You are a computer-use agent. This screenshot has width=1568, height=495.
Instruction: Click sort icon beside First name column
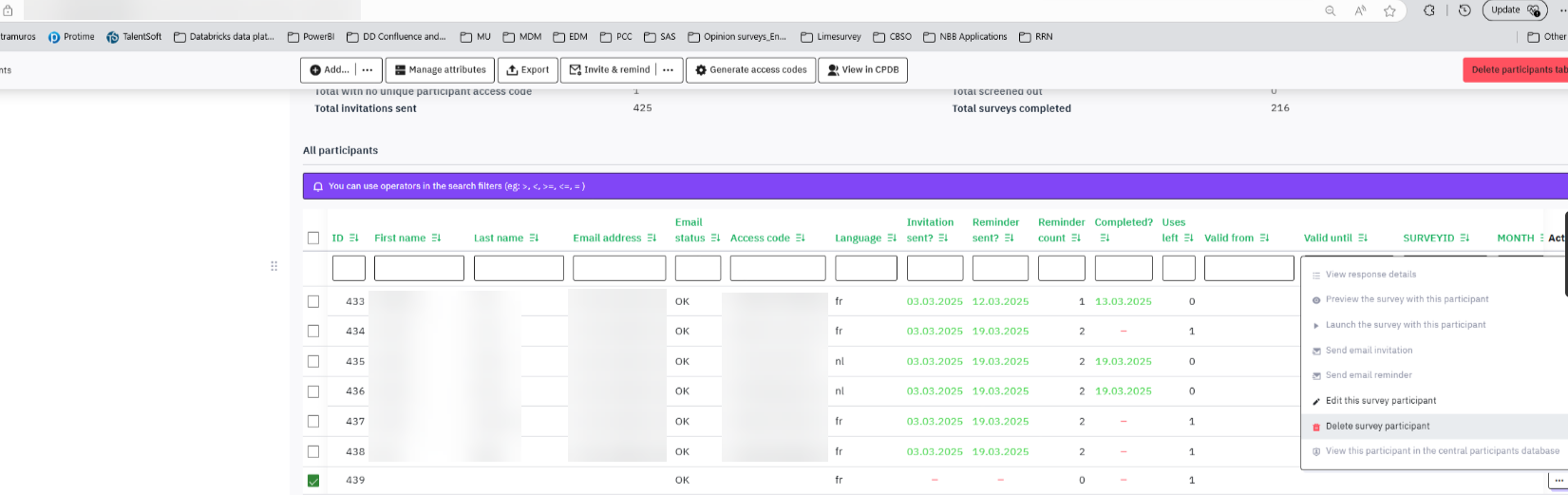tap(436, 238)
